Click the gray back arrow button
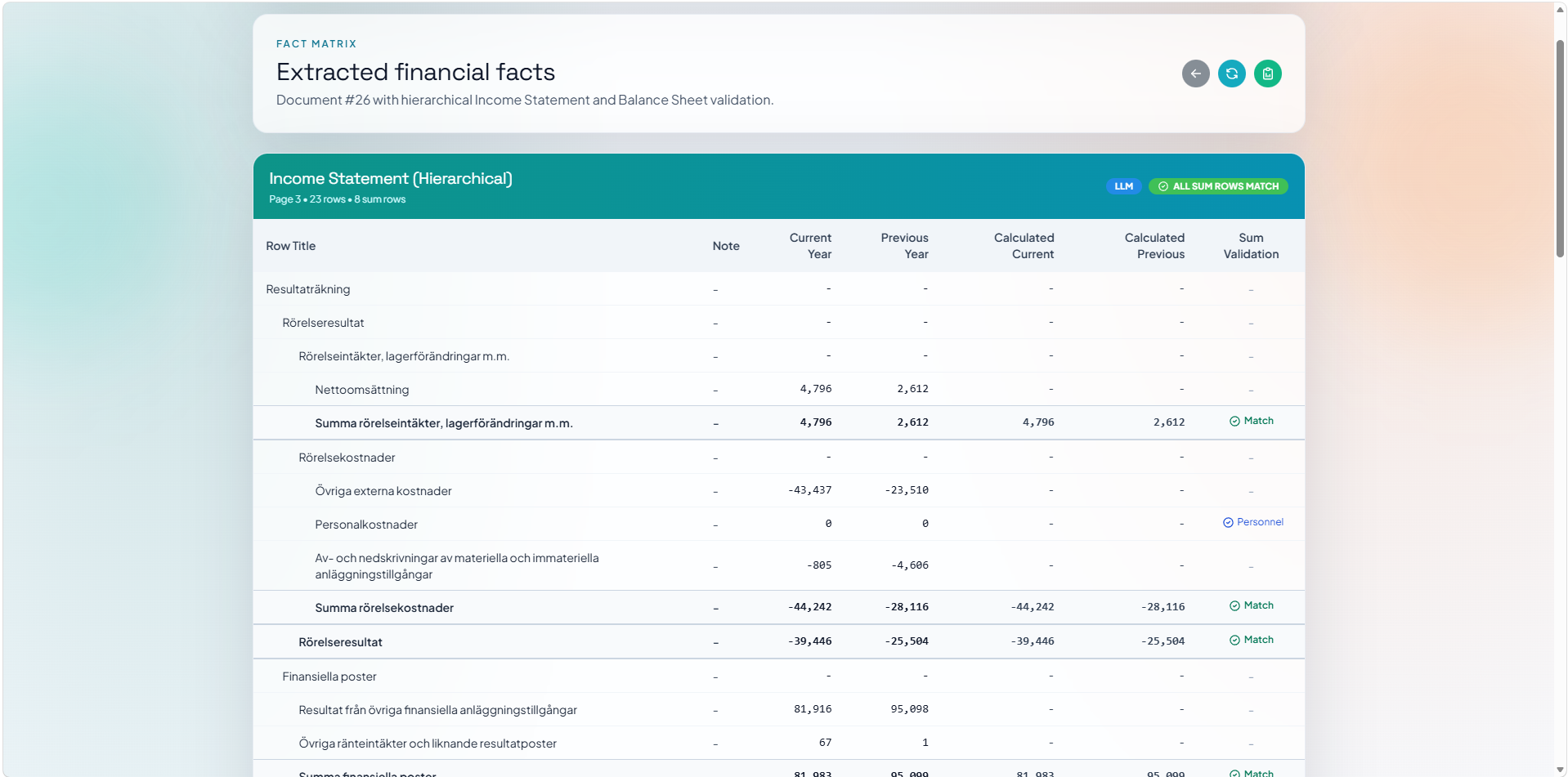This screenshot has height=777, width=1568. pyautogui.click(x=1195, y=74)
